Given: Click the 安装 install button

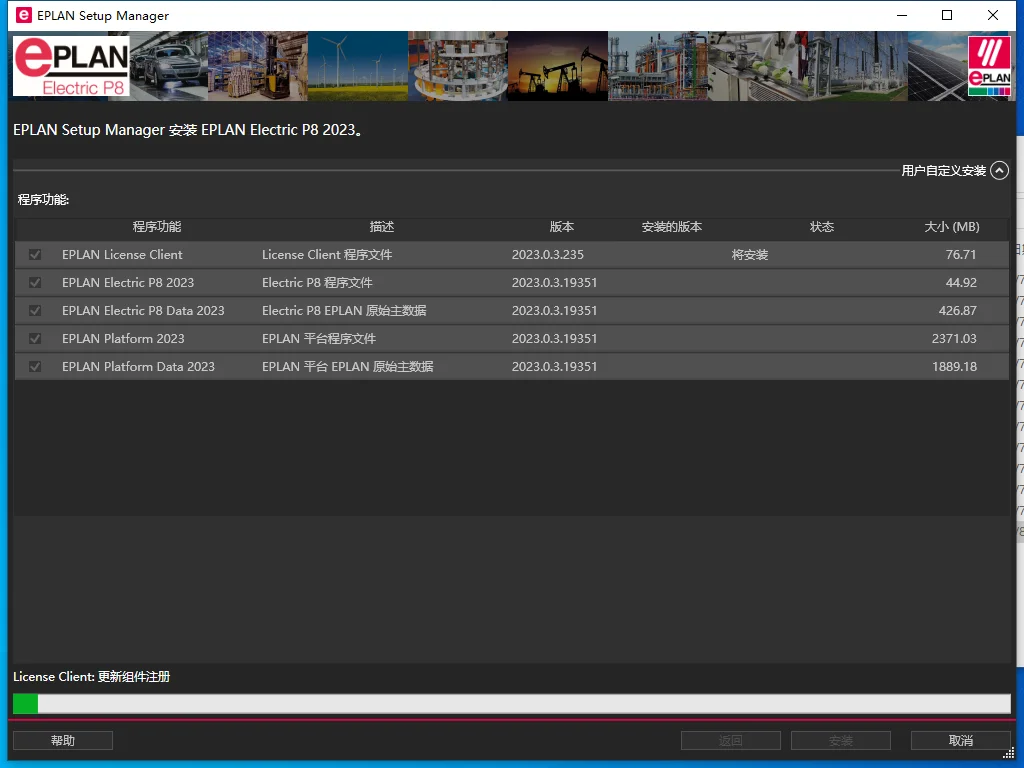Looking at the screenshot, I should 840,741.
